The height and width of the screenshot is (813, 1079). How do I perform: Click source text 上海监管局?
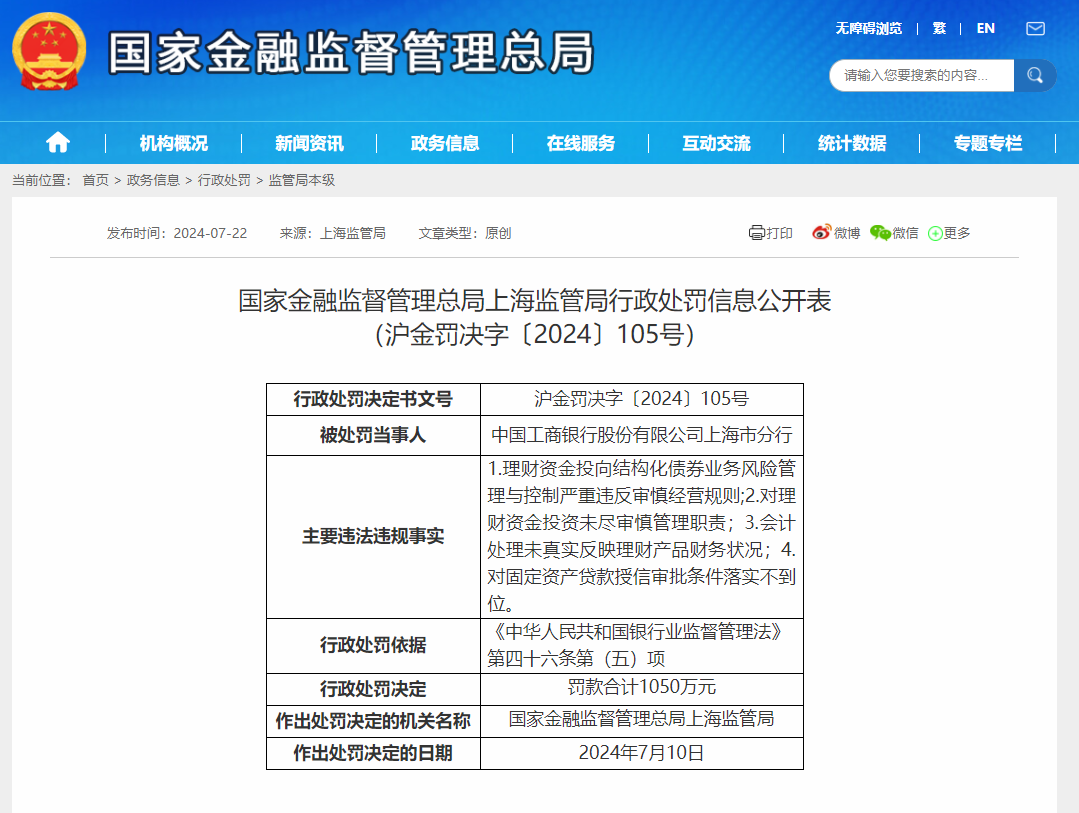(x=352, y=233)
